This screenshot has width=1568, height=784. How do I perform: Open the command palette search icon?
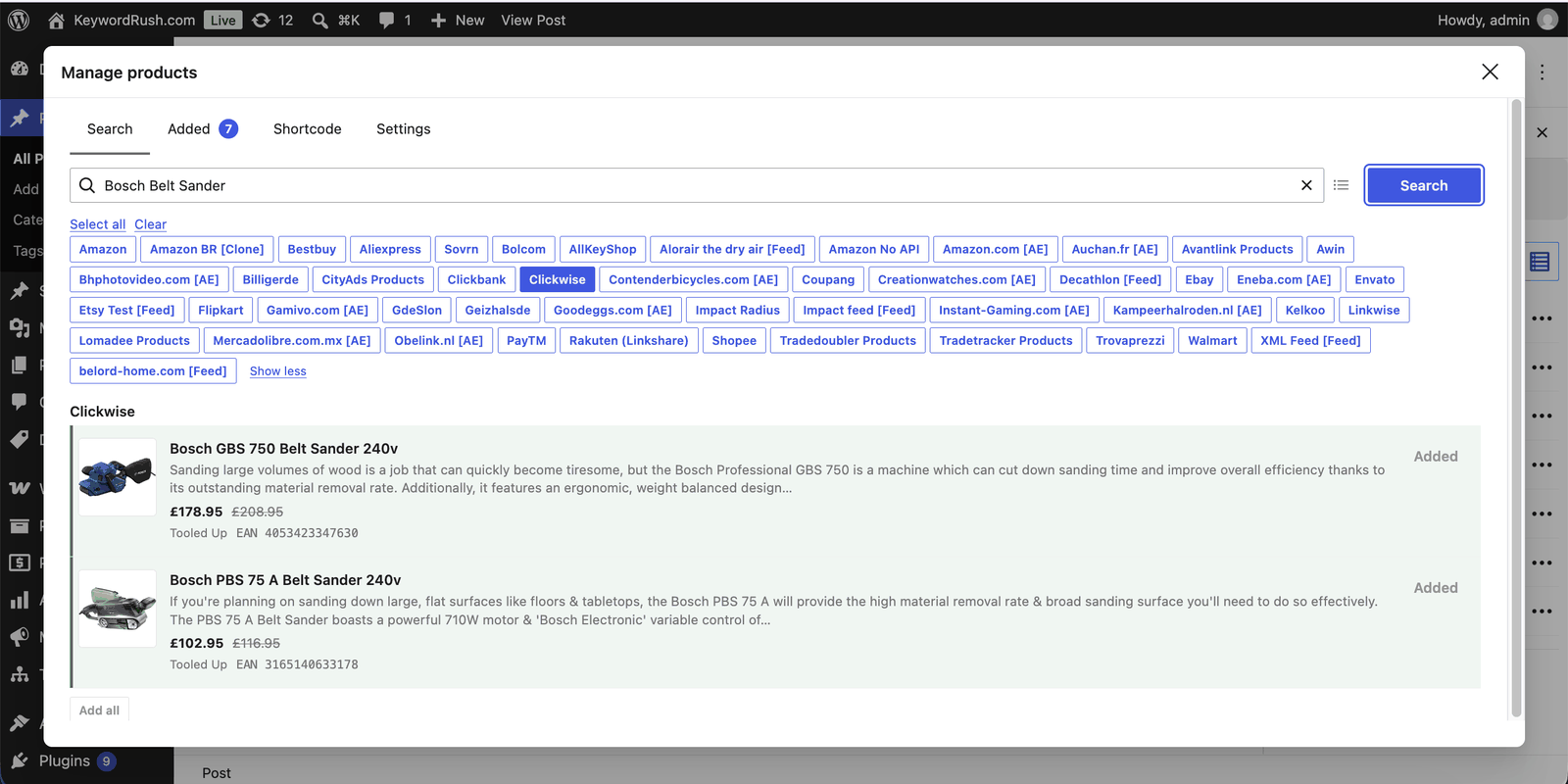pos(319,20)
